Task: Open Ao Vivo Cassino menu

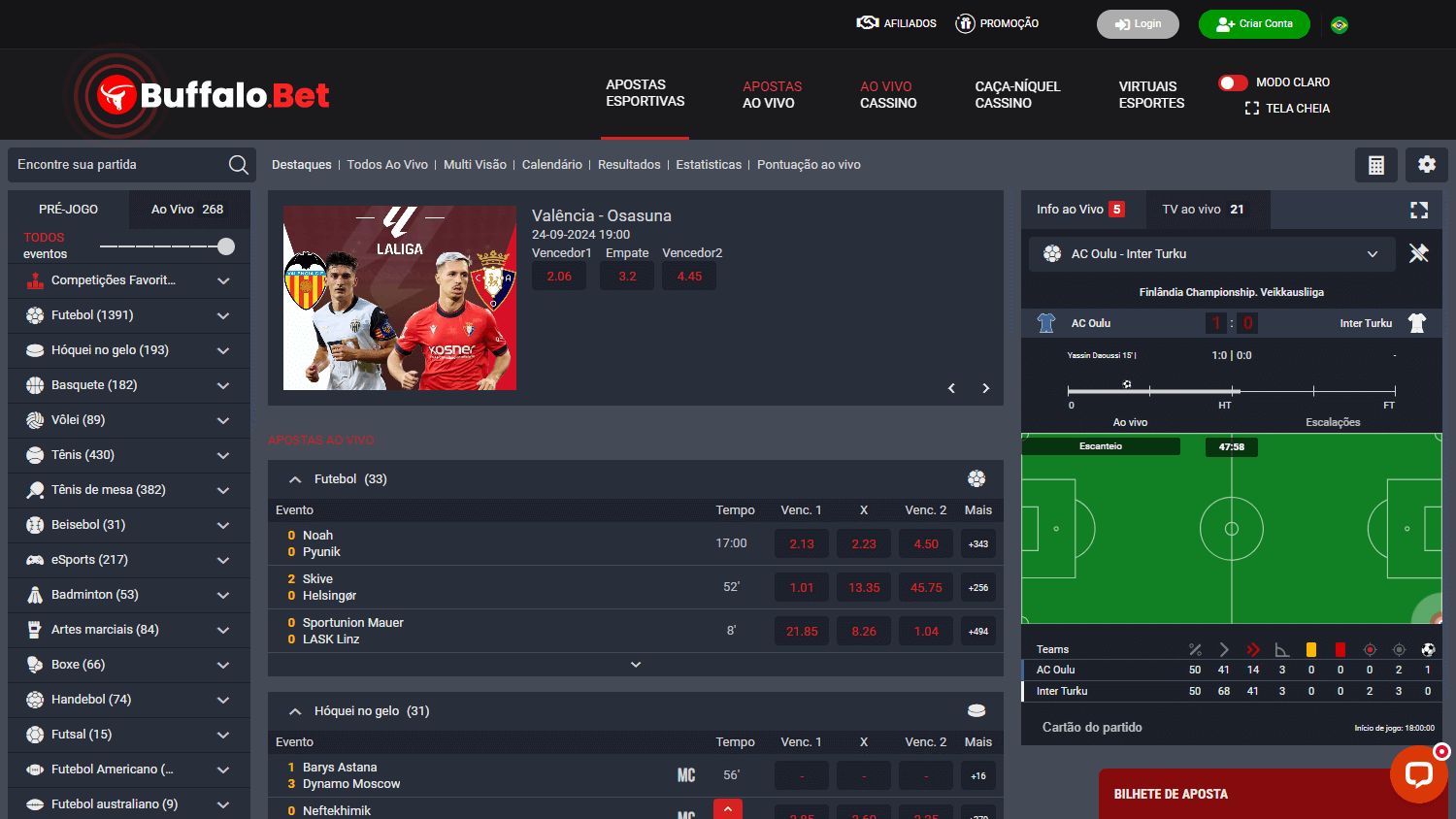Action: point(888,95)
